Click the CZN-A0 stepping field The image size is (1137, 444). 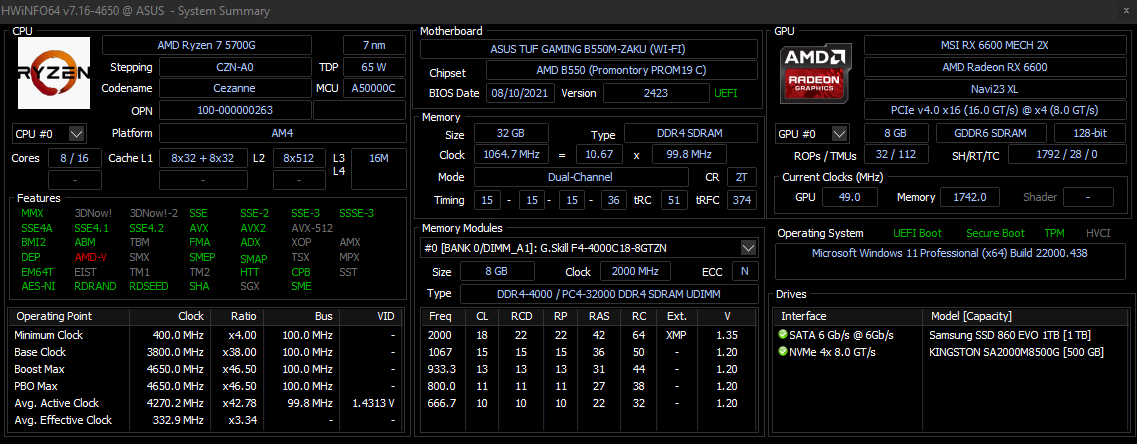(236, 67)
